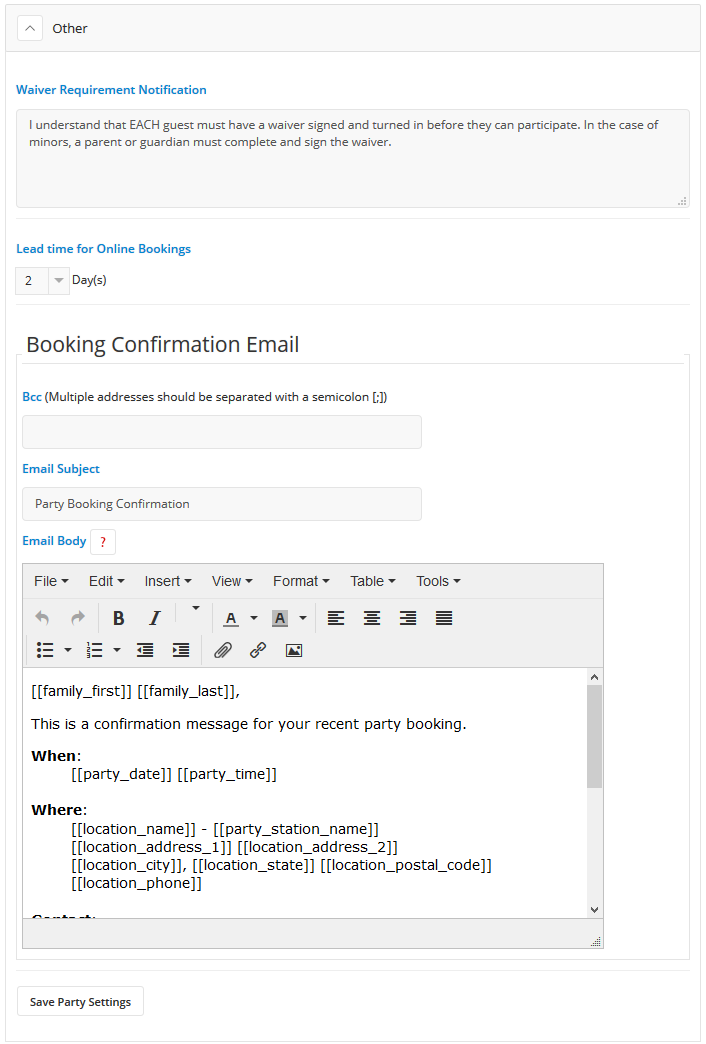706x1044 pixels.
Task: Click the paperclip attachment icon
Action: coord(222,650)
